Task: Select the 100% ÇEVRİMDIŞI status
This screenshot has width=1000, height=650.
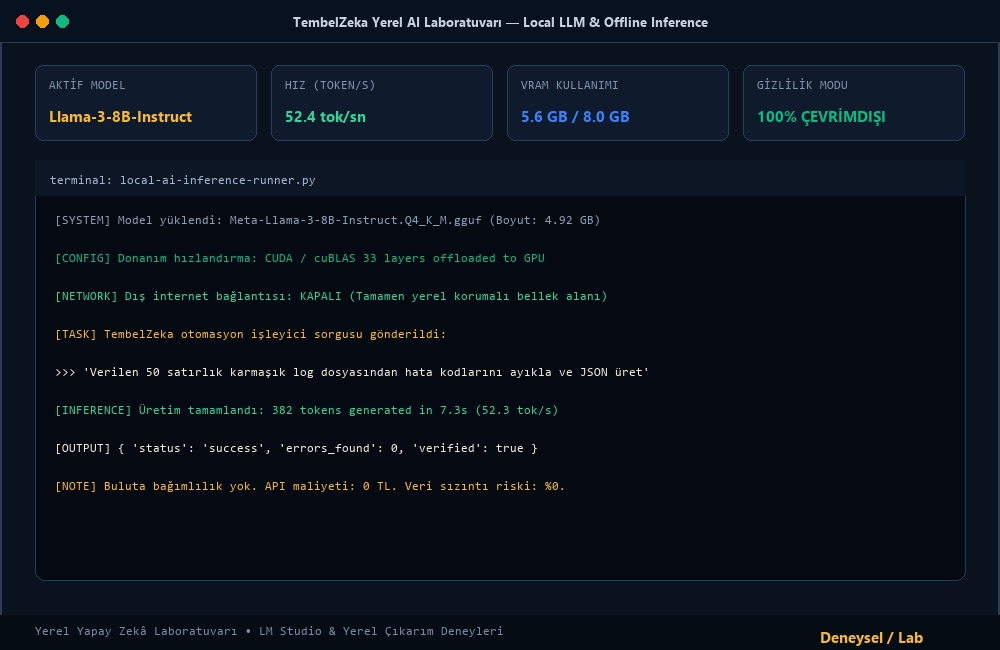Action: (821, 117)
